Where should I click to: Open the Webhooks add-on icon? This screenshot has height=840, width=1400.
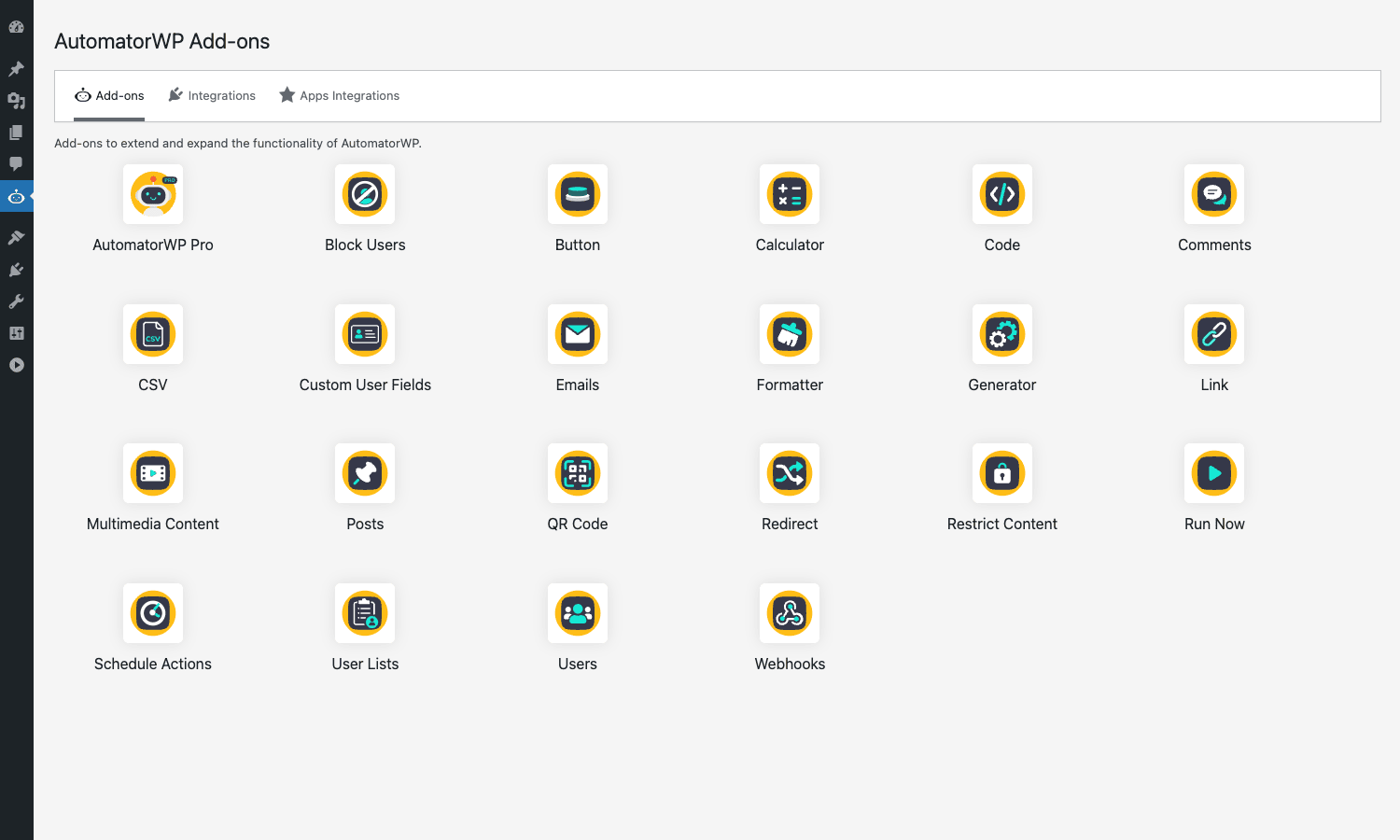[790, 613]
